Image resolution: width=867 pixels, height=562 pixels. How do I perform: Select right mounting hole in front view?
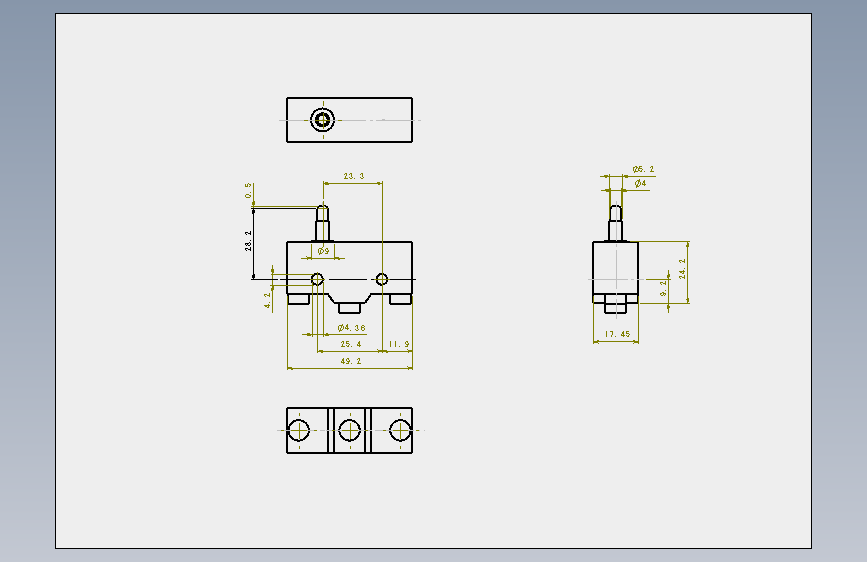[382, 279]
